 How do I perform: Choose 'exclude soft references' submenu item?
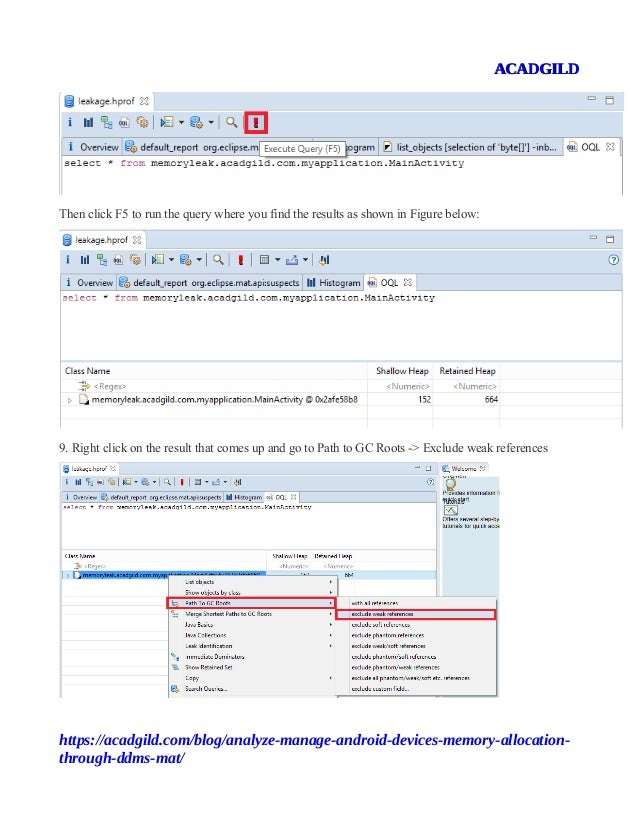pos(416,625)
